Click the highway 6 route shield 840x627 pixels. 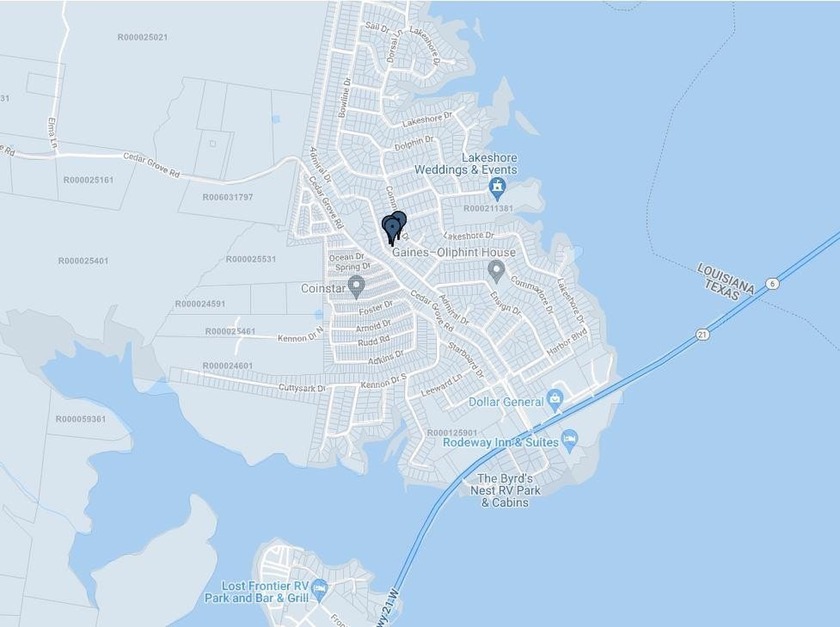pyautogui.click(x=772, y=284)
